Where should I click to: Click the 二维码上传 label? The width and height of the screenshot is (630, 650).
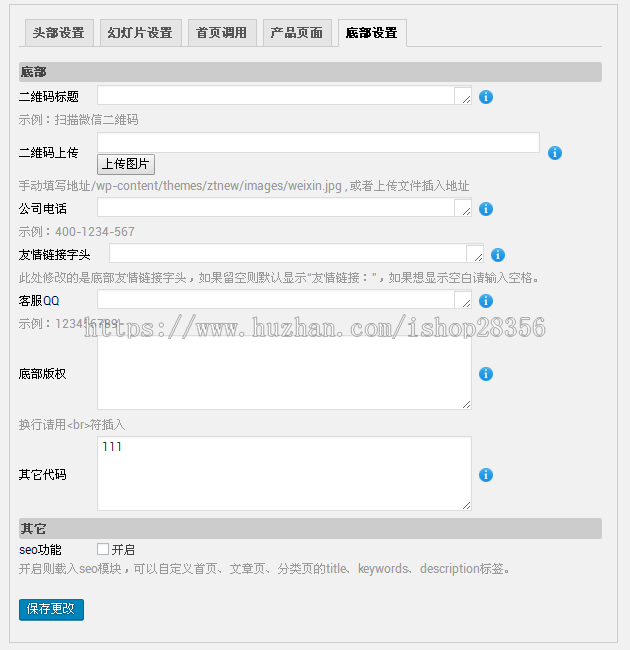(x=48, y=153)
